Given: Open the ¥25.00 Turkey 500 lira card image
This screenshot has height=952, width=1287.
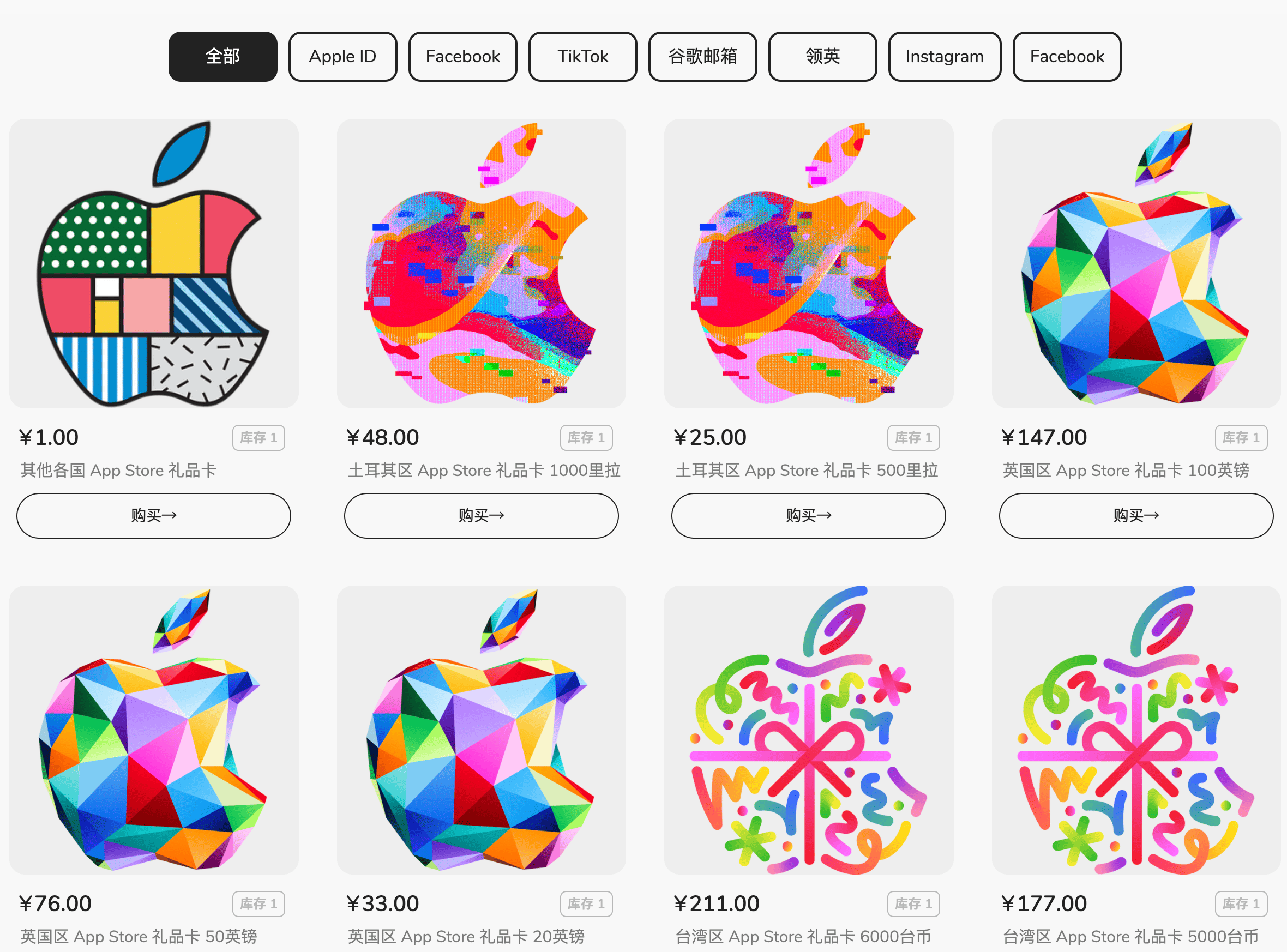Looking at the screenshot, I should coord(809,263).
